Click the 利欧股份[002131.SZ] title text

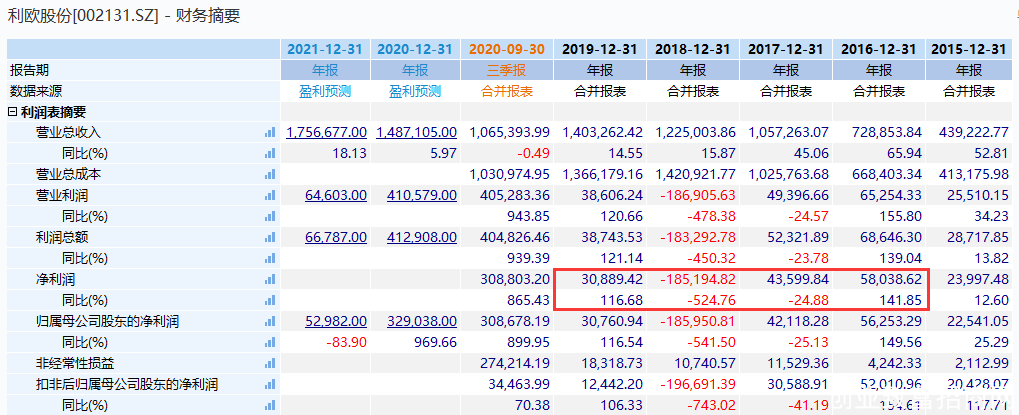(x=83, y=16)
